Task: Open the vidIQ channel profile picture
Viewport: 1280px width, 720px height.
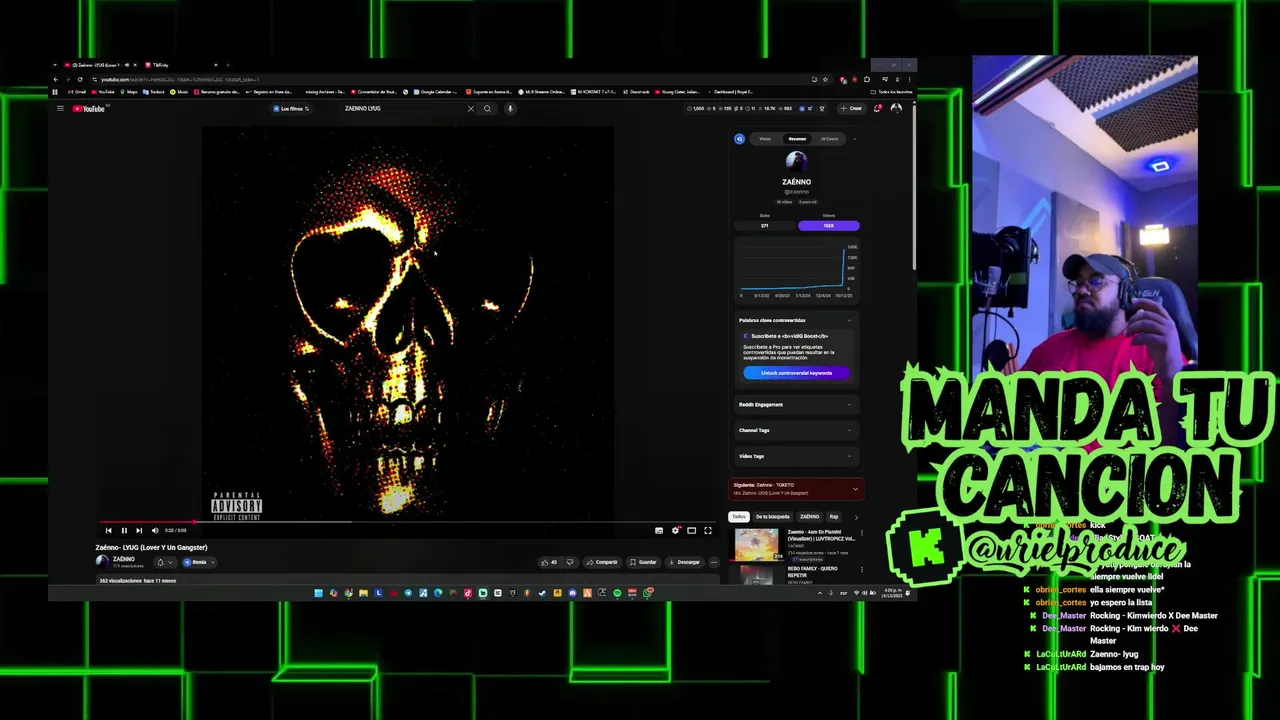Action: click(796, 162)
